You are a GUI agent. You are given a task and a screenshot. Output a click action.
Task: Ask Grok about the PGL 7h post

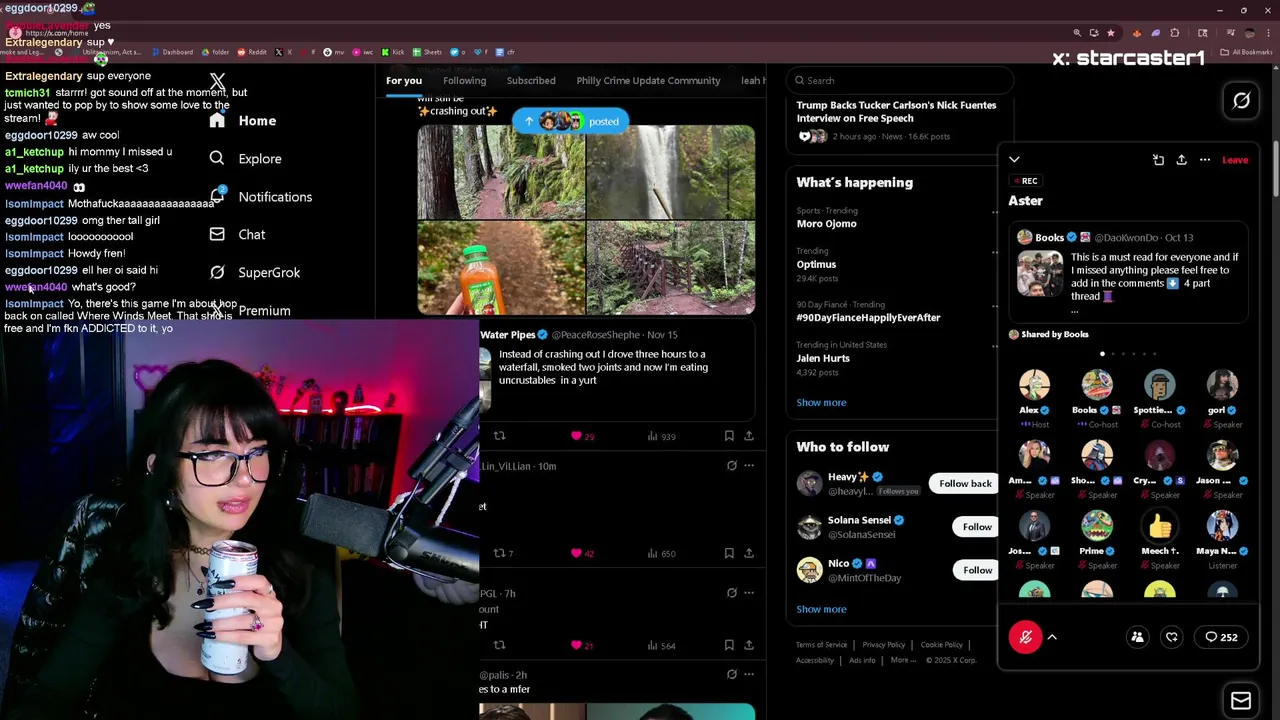[731, 593]
